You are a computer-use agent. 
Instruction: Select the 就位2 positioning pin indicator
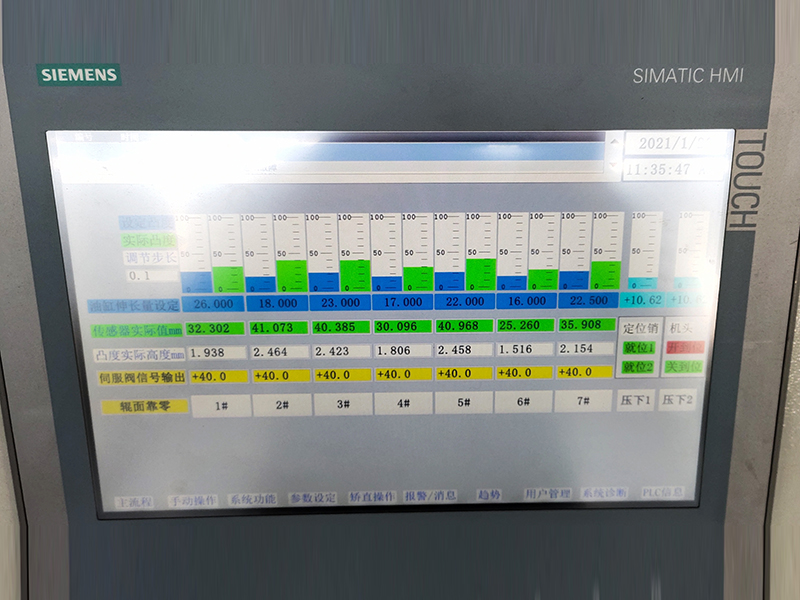[638, 367]
